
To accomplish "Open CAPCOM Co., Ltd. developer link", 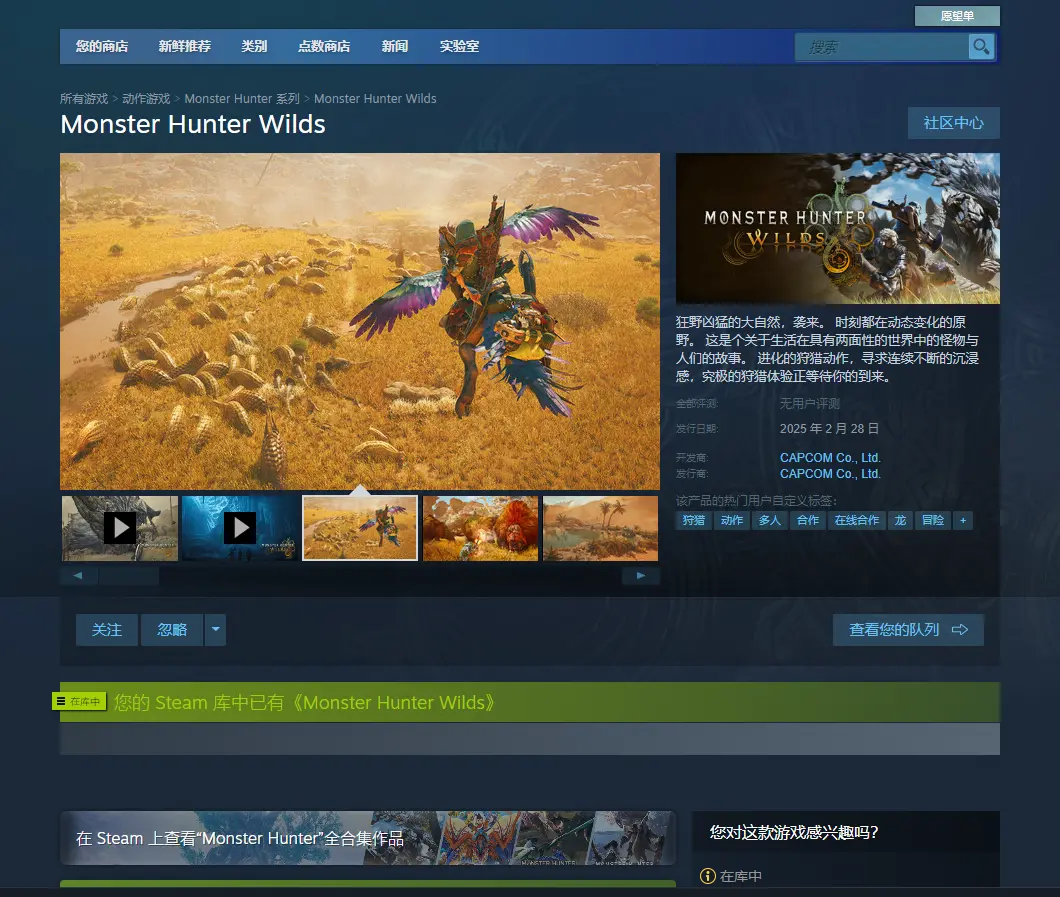I will pos(830,458).
